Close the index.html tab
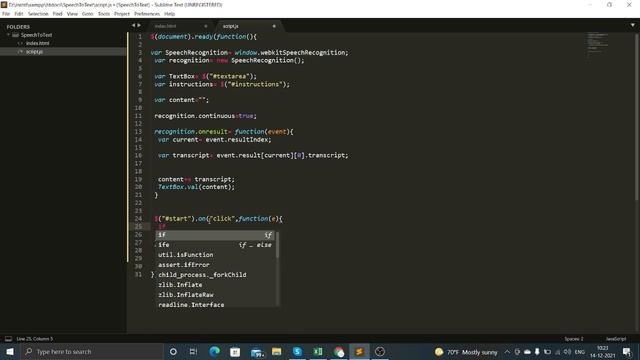This screenshot has height=360, width=640. point(206,26)
